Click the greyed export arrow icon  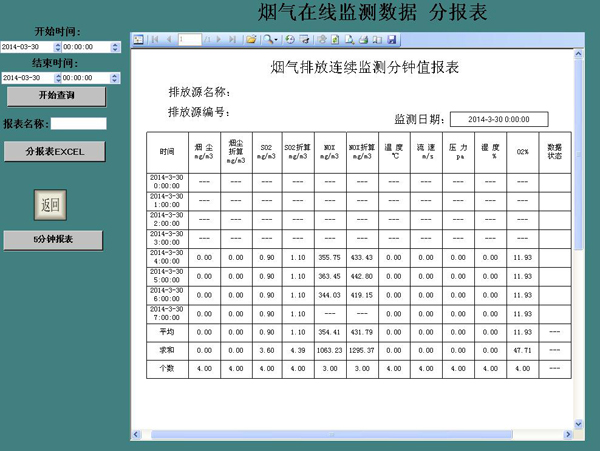click(x=322, y=39)
